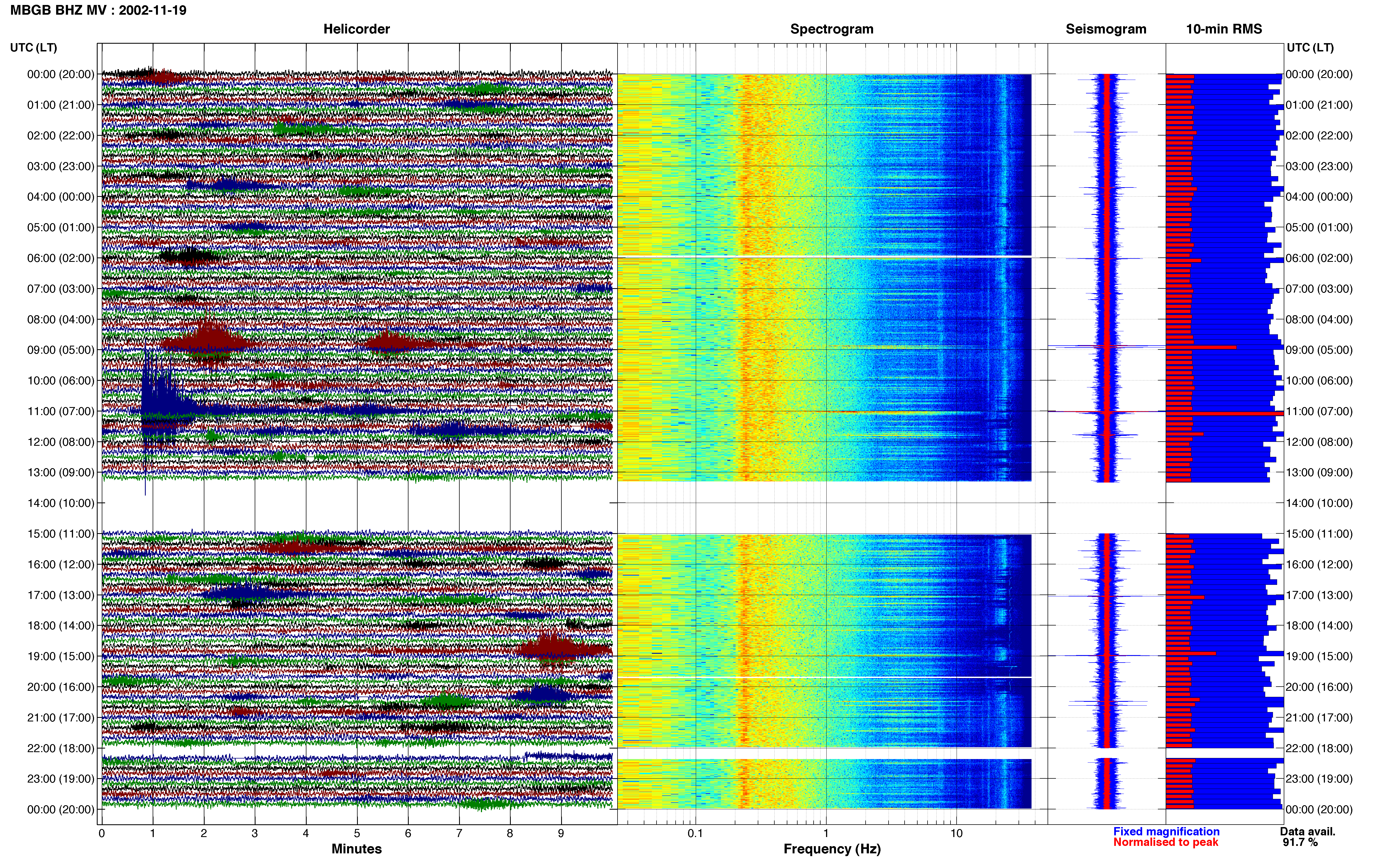The image size is (1388, 868).
Task: Click the '9' minutes tick label
Action: click(561, 833)
